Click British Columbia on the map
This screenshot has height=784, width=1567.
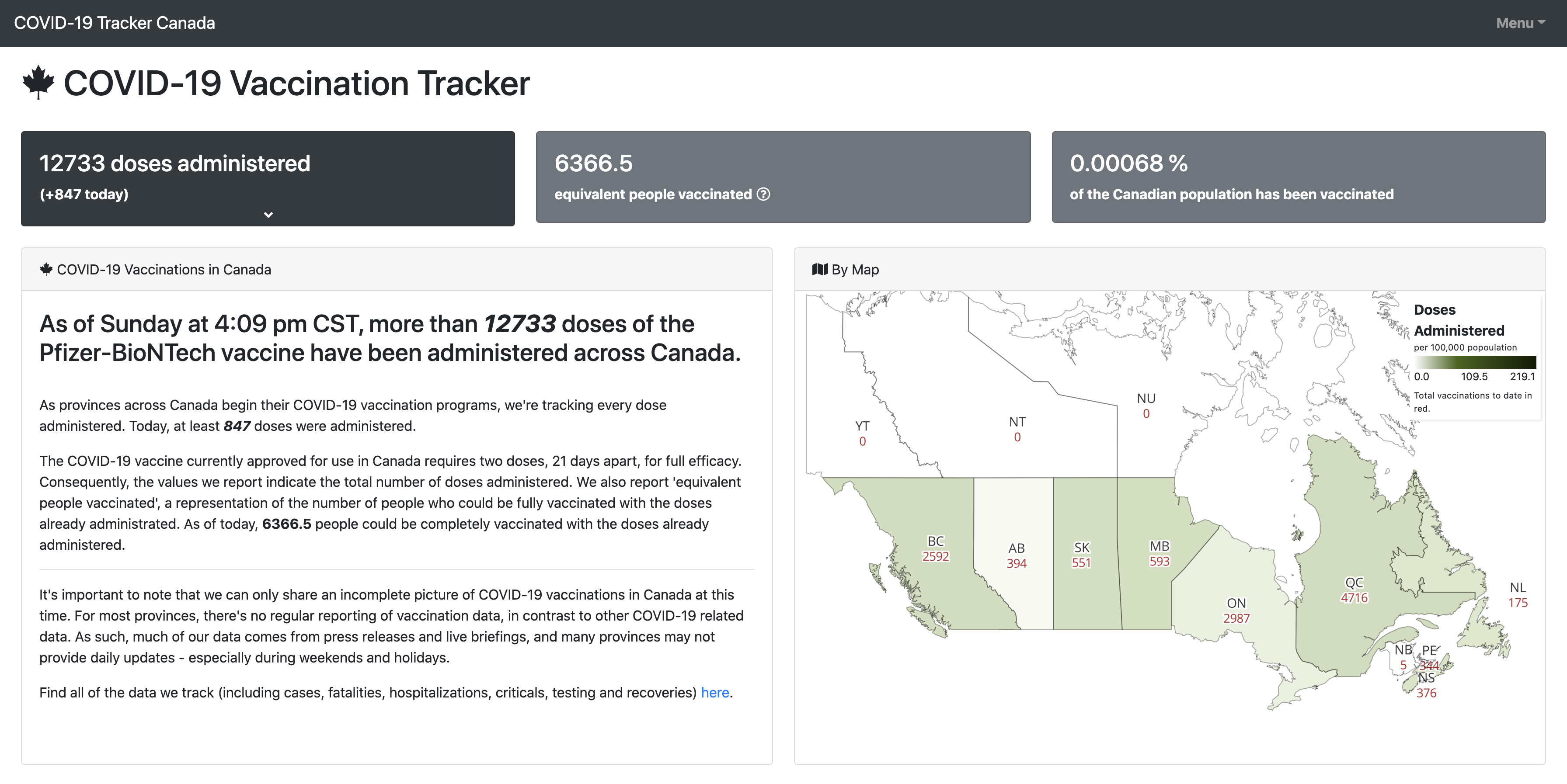pos(935,548)
